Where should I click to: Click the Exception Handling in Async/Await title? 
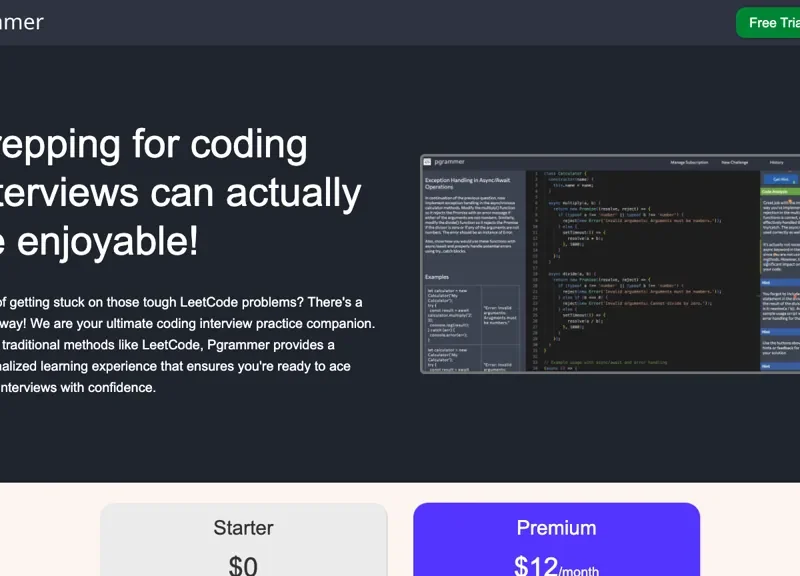point(467,181)
